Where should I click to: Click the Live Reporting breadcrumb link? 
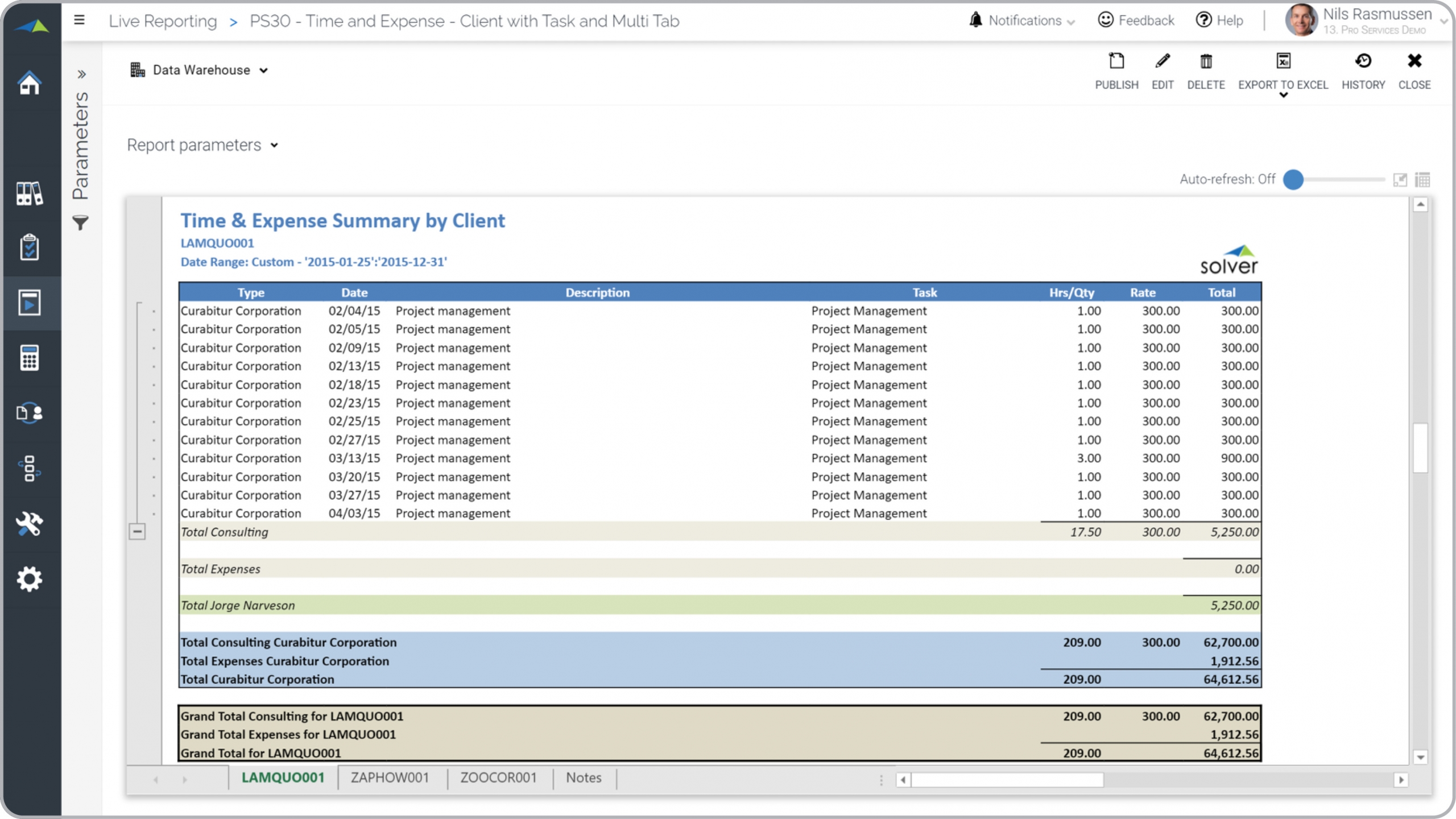click(163, 21)
